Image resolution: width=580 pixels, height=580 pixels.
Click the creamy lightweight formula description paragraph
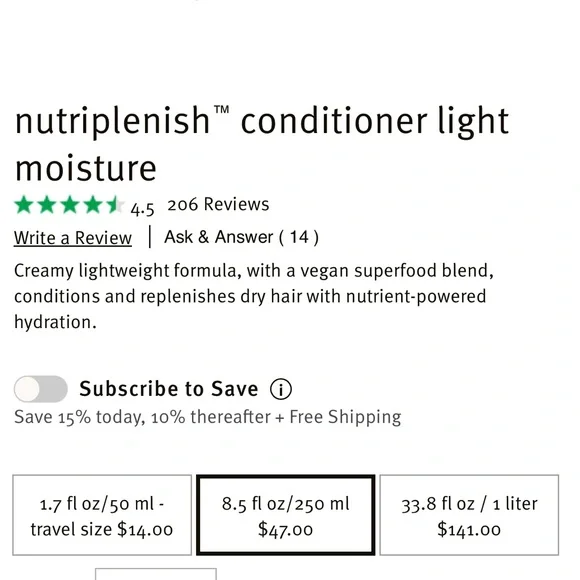click(x=254, y=296)
